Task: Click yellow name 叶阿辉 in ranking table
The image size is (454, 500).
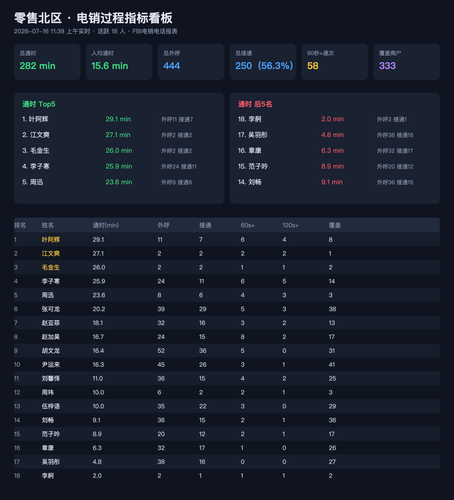Action: (51, 240)
